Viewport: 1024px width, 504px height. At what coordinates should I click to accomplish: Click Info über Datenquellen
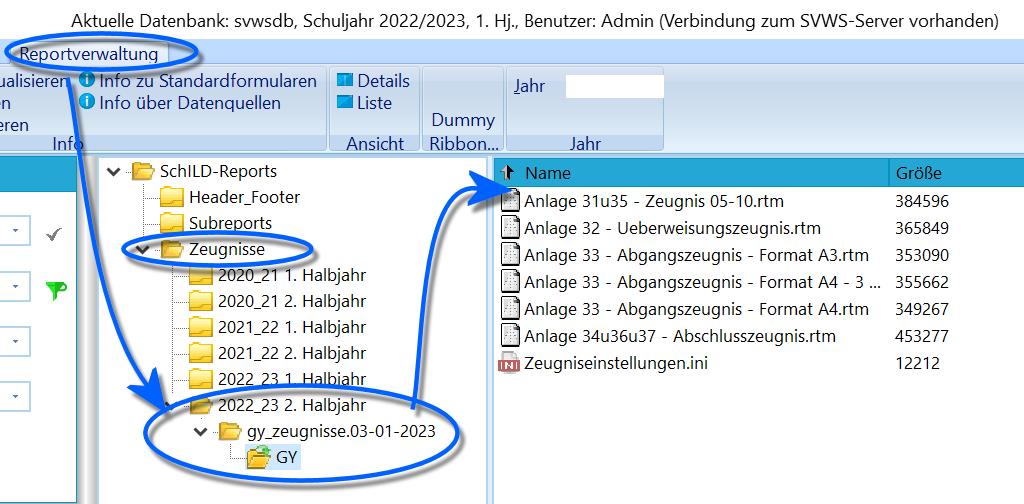[189, 102]
